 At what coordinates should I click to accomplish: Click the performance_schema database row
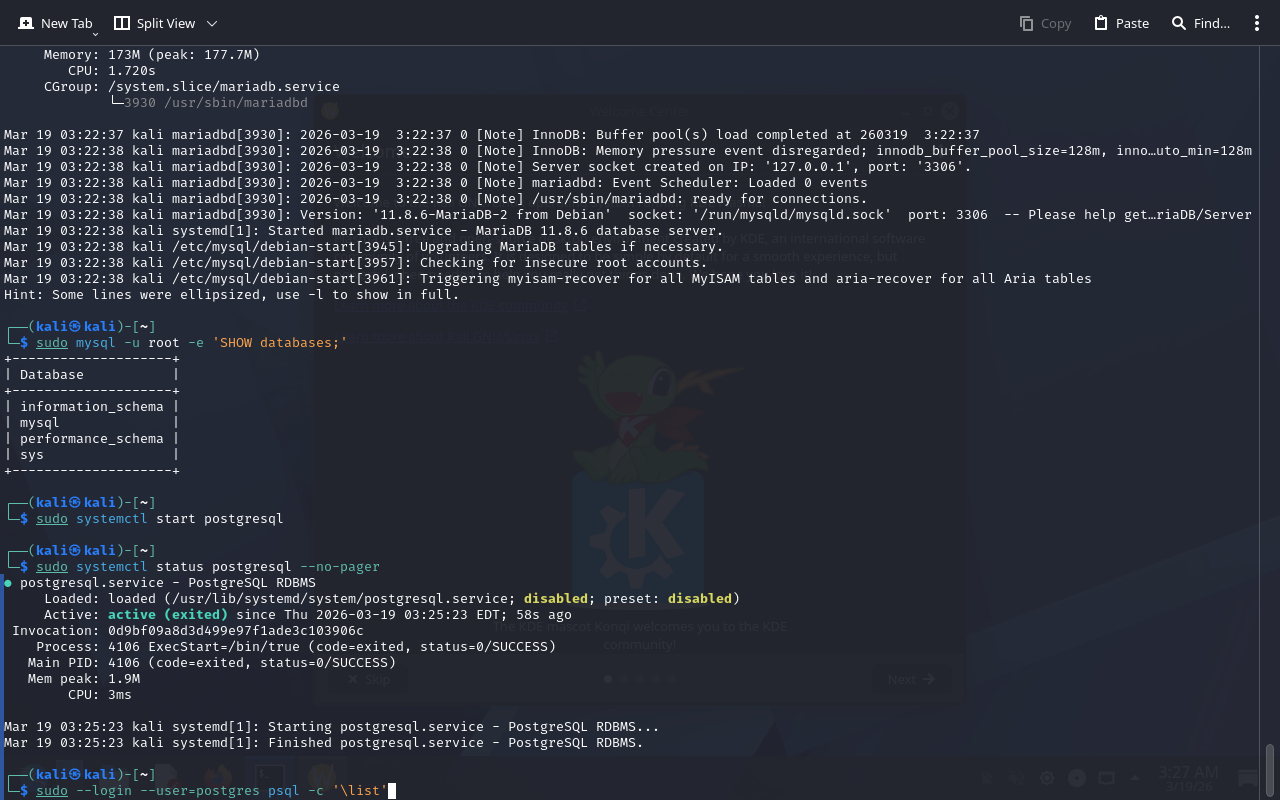(x=91, y=439)
